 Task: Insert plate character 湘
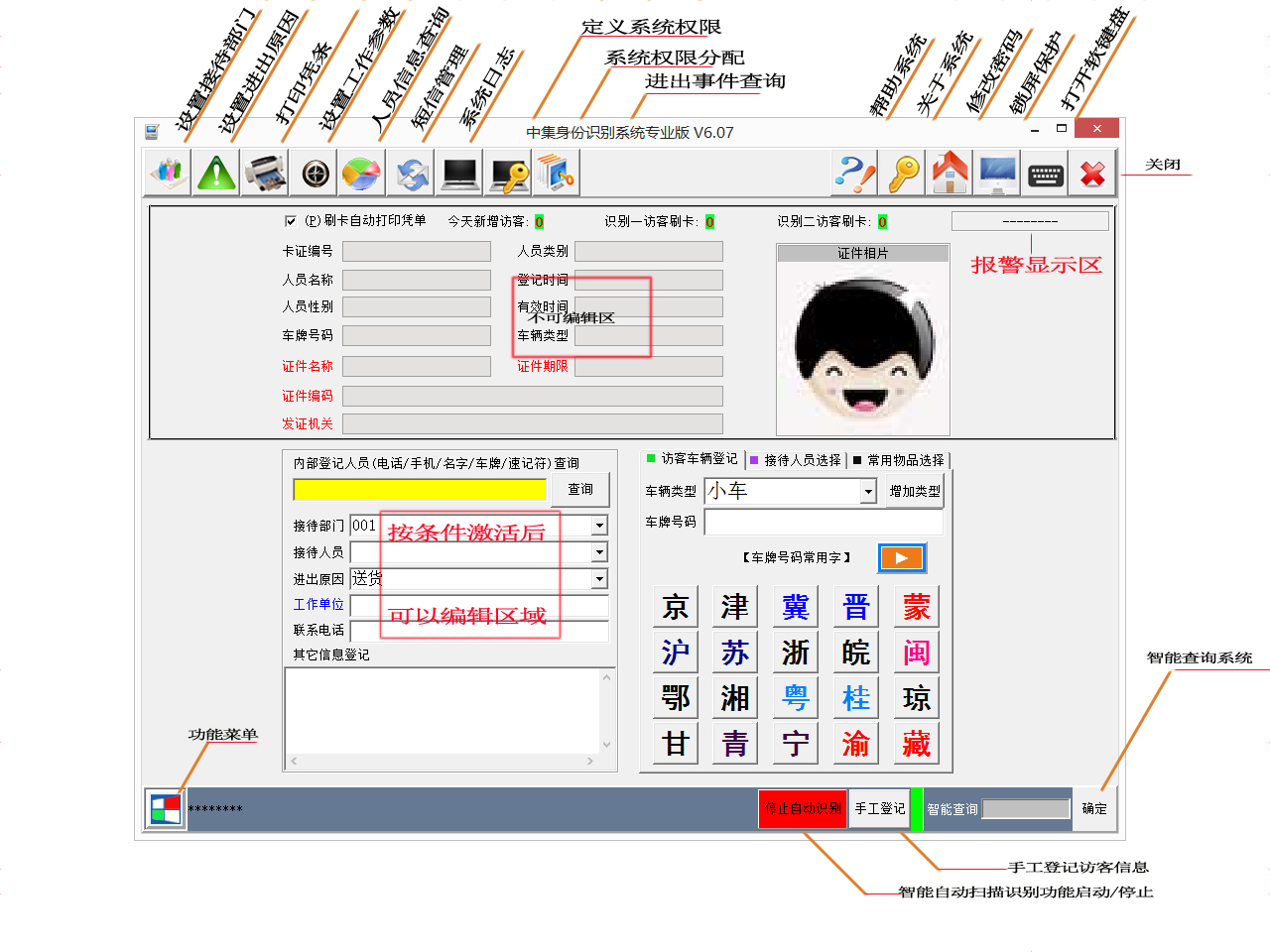(x=735, y=698)
